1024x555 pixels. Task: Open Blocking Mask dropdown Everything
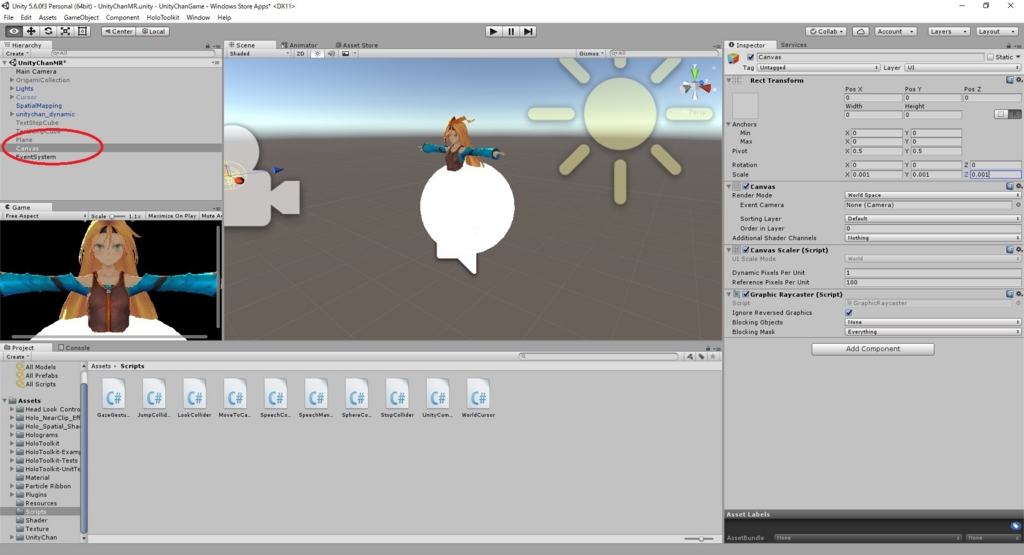(933, 332)
